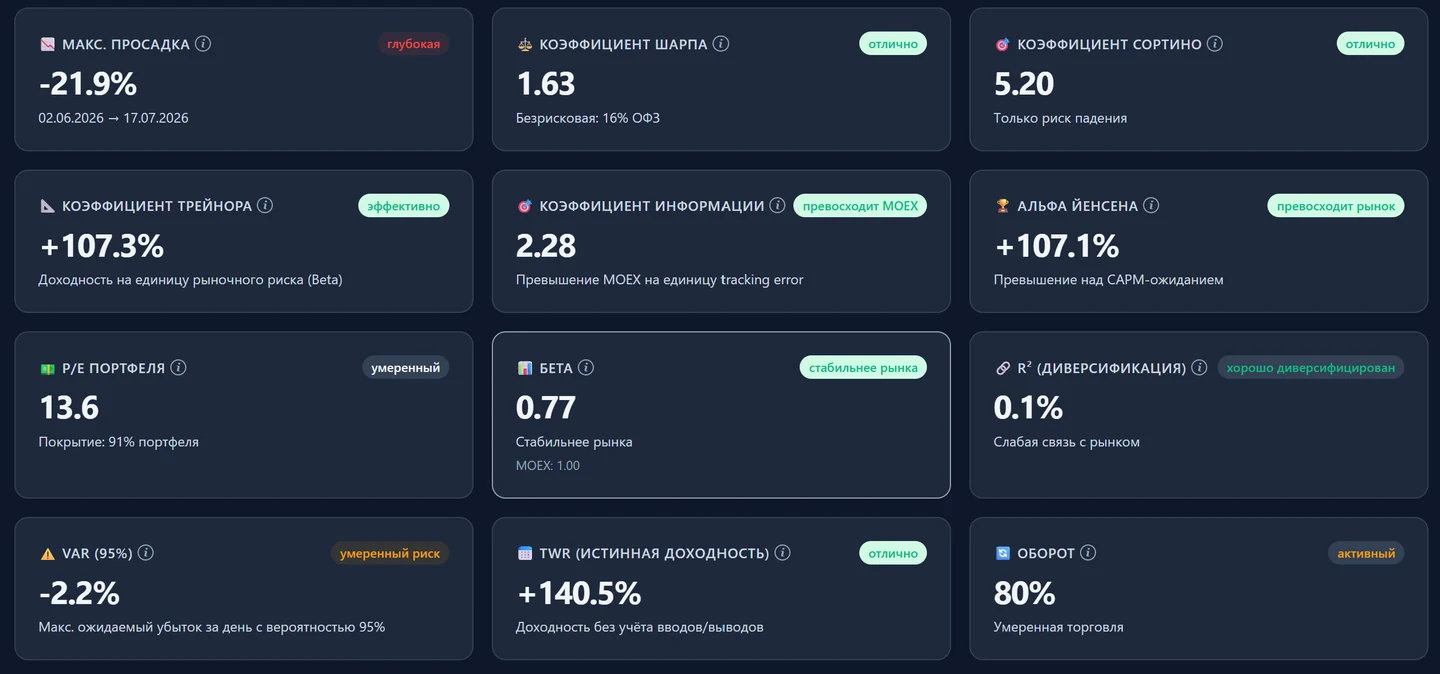Click text 'MOEX: 1.00'

pos(548,466)
